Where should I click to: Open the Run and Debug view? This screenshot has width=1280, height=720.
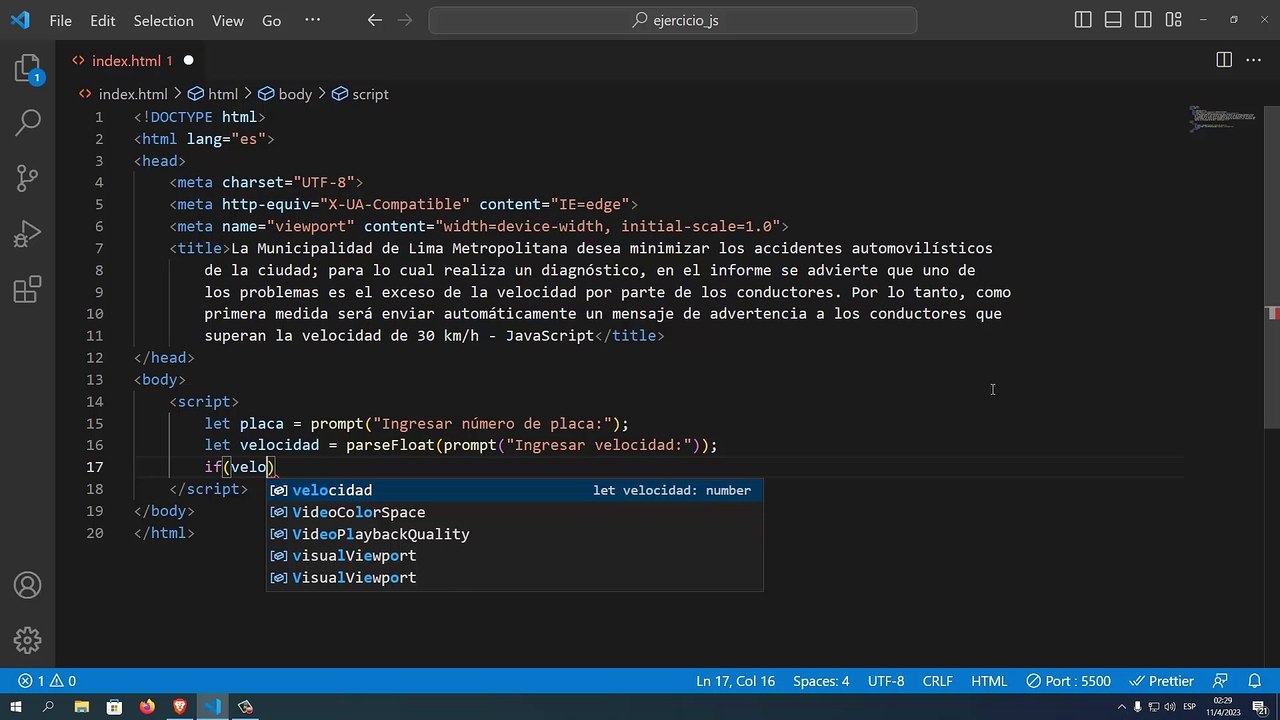[x=27, y=234]
